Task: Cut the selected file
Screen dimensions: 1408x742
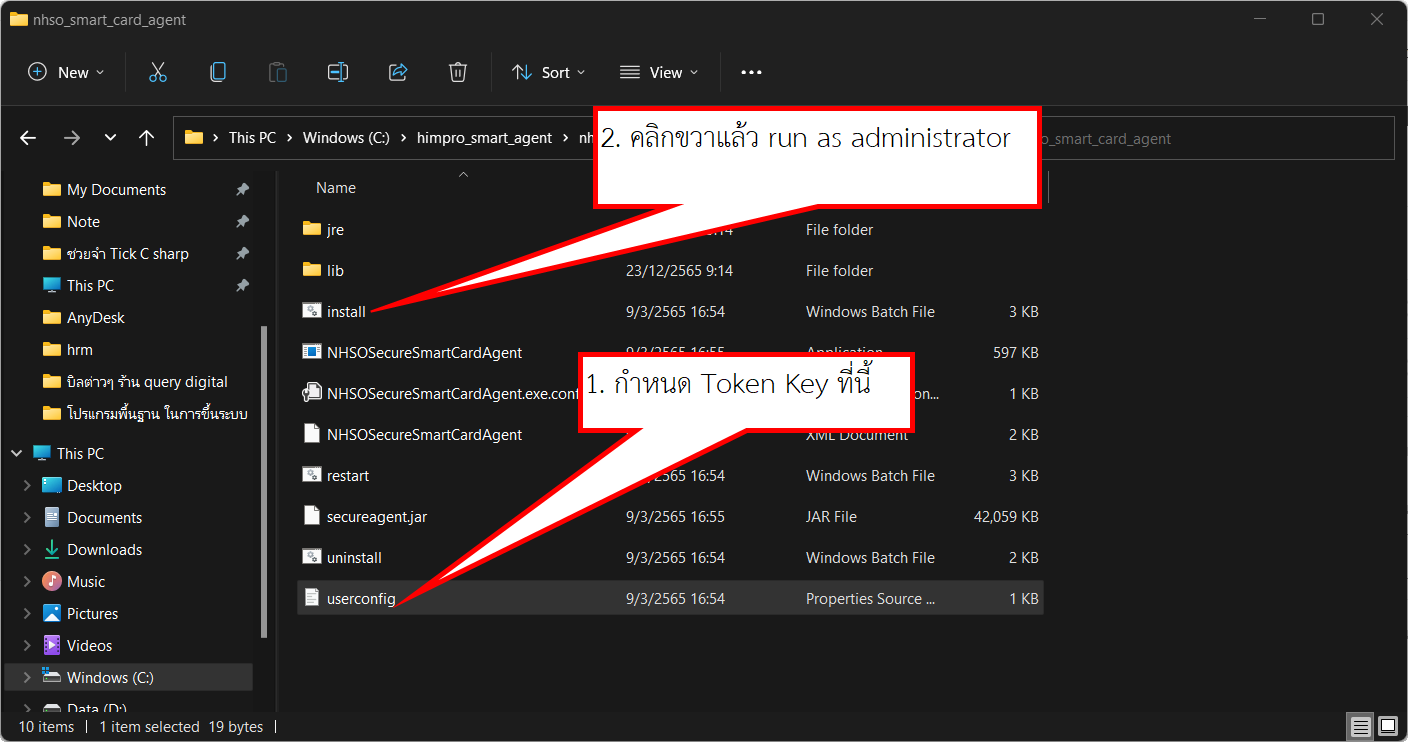Action: point(157,71)
